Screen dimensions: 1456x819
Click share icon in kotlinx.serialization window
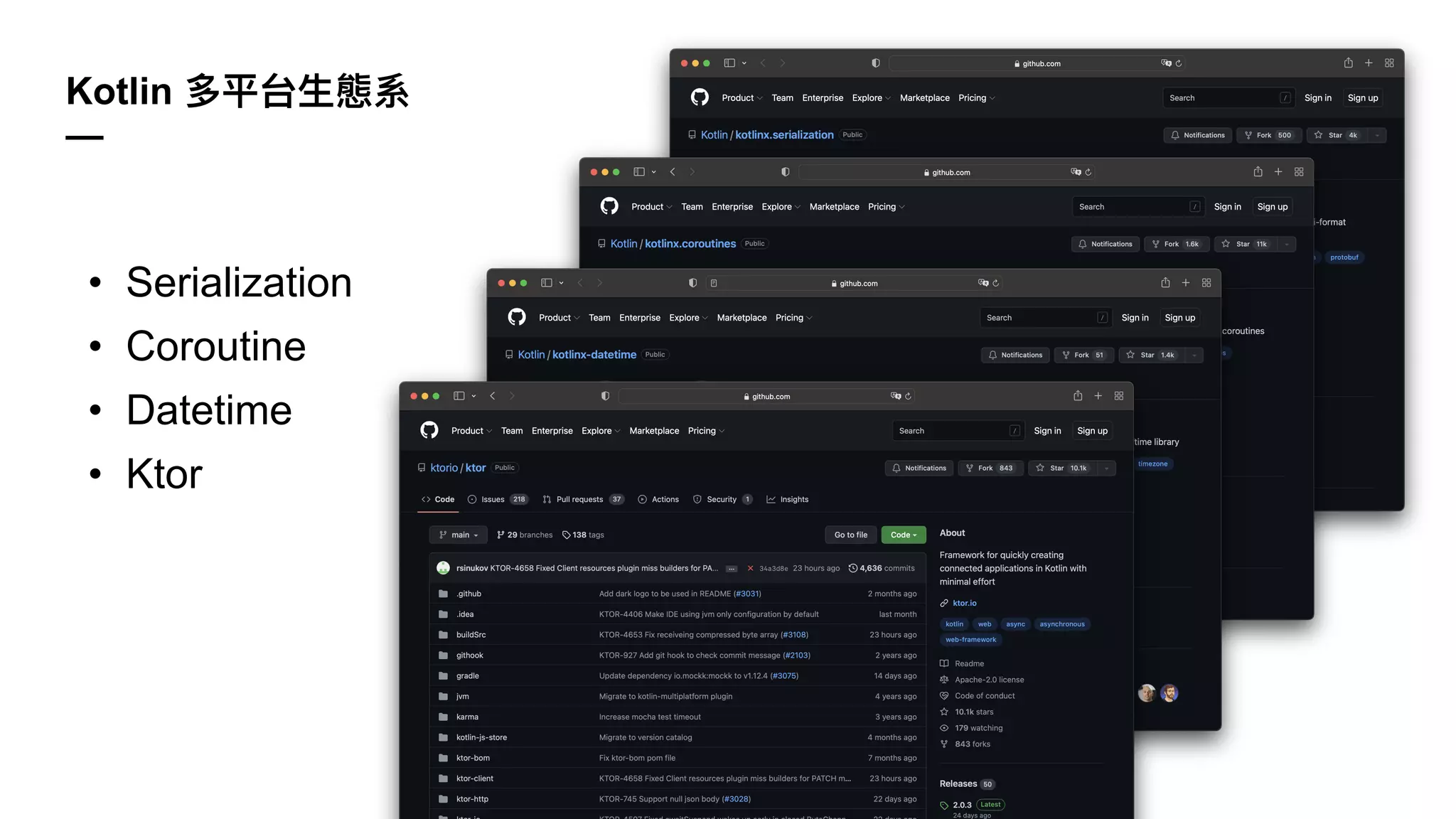coord(1348,63)
